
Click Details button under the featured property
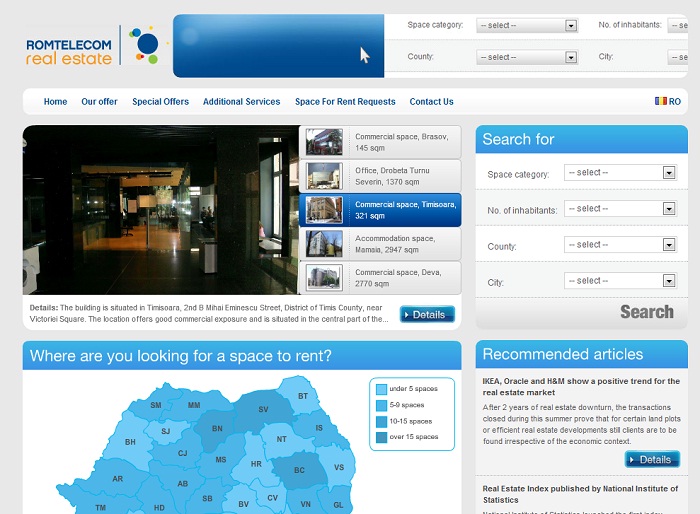pyautogui.click(x=427, y=315)
